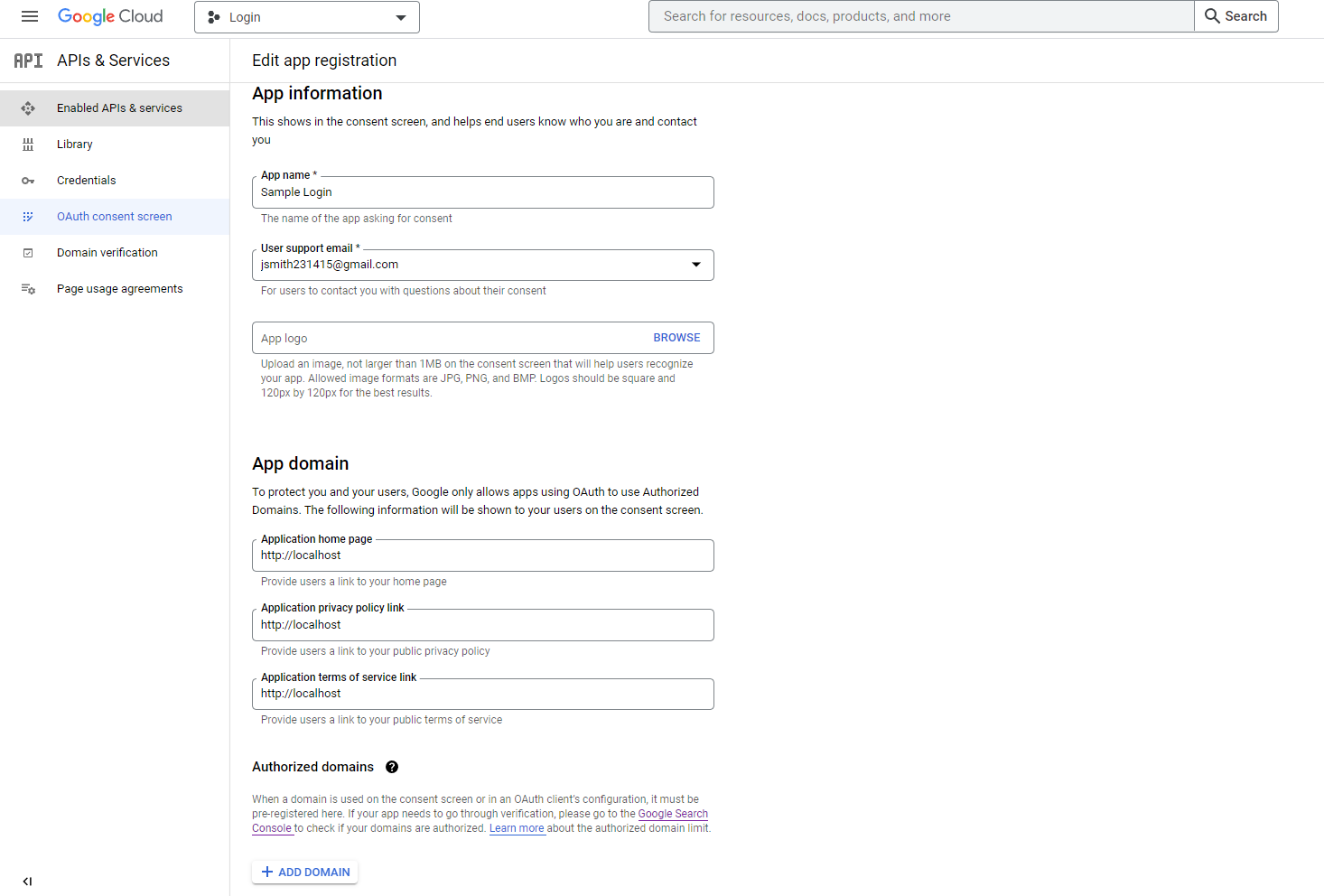Click the Authorized domains help icon

pos(392,767)
